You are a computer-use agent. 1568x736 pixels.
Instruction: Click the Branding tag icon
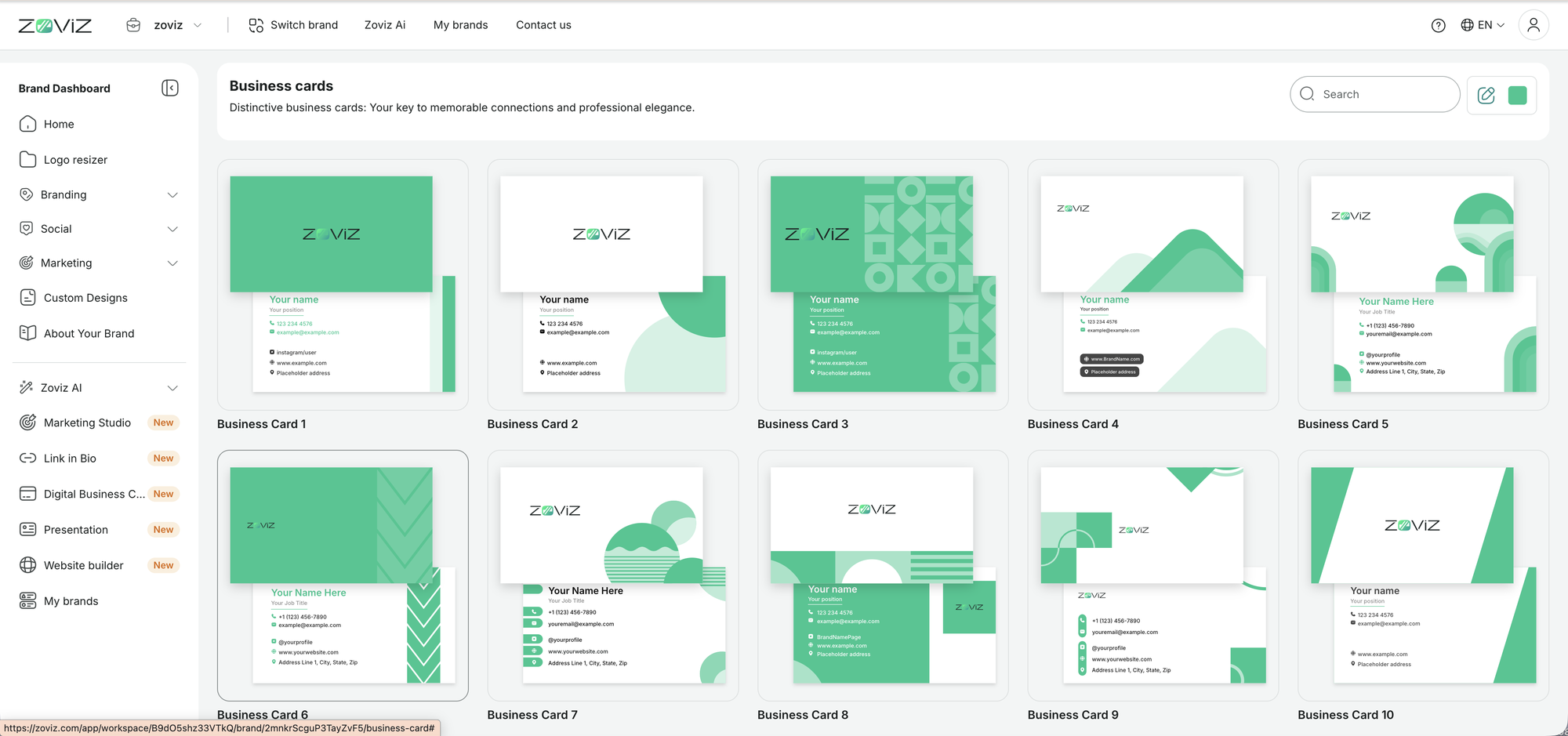[x=26, y=194]
